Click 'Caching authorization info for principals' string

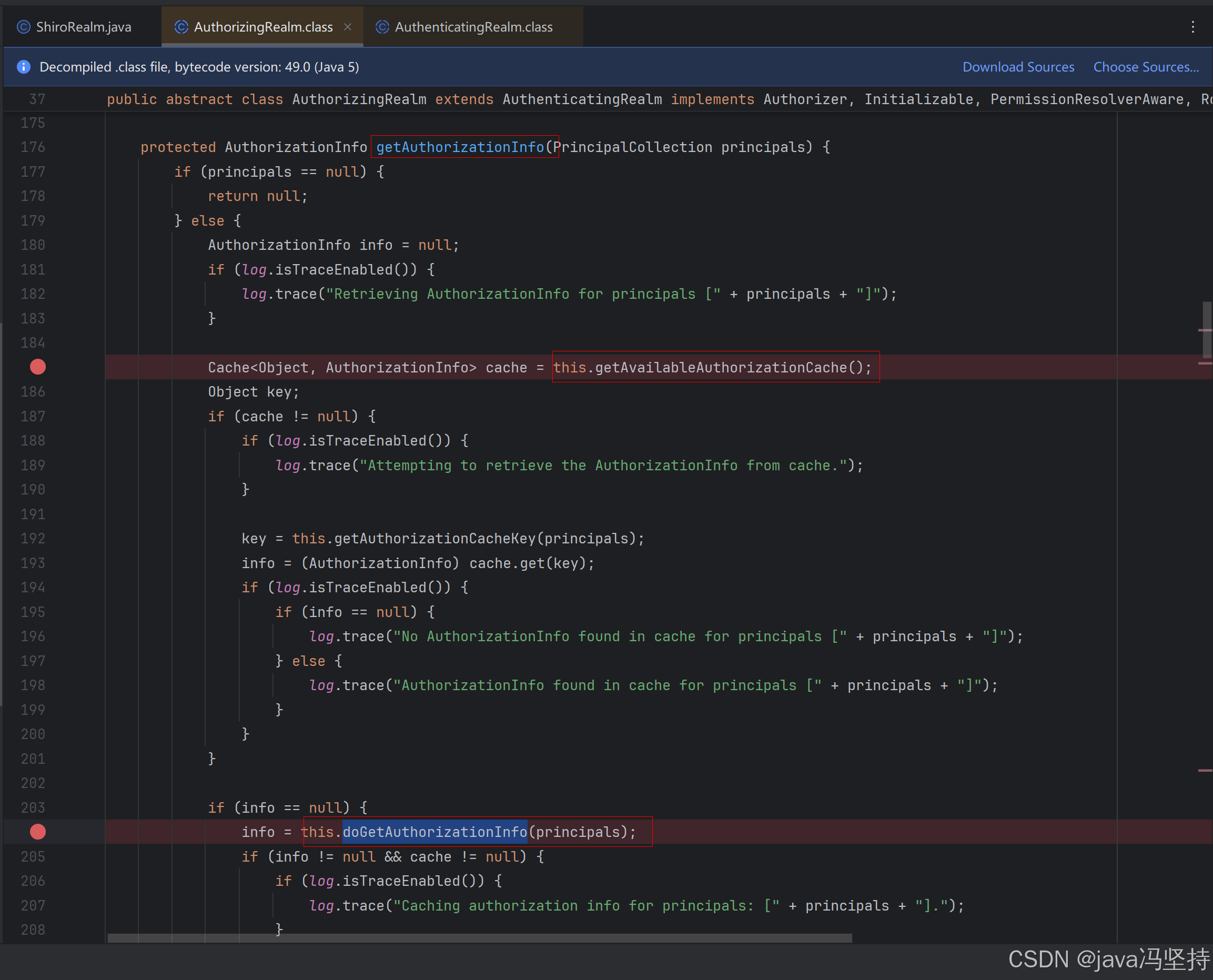(x=586, y=906)
